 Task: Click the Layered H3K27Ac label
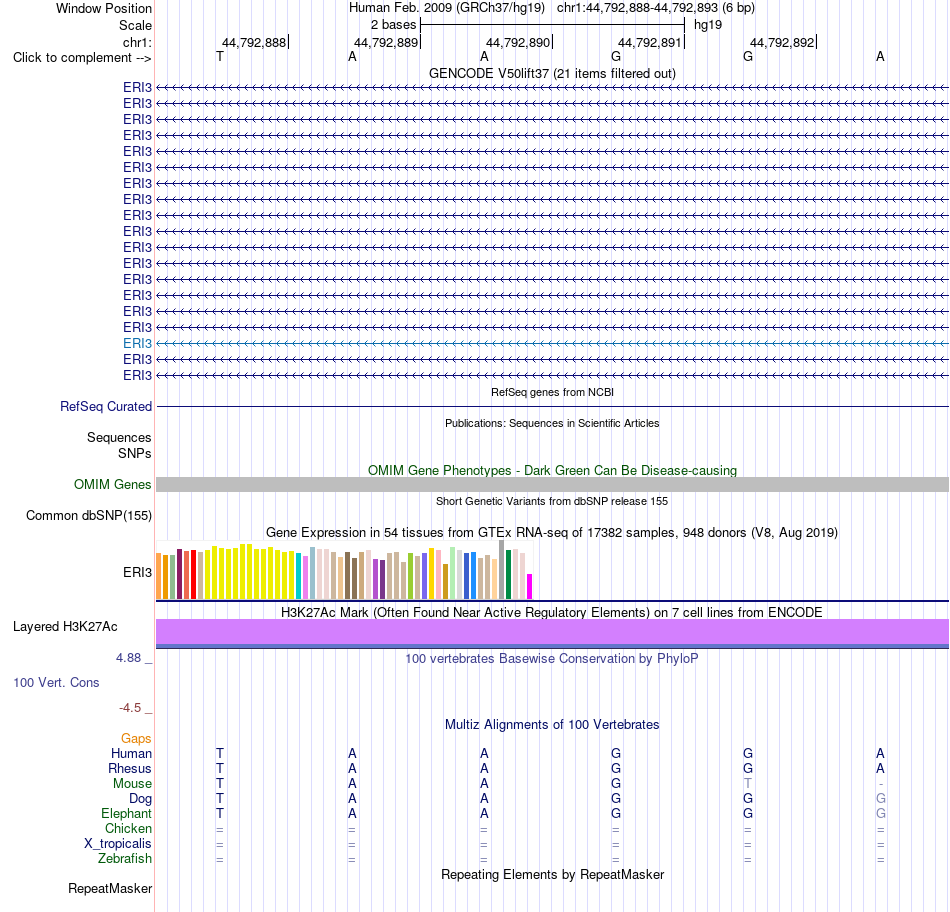click(65, 627)
